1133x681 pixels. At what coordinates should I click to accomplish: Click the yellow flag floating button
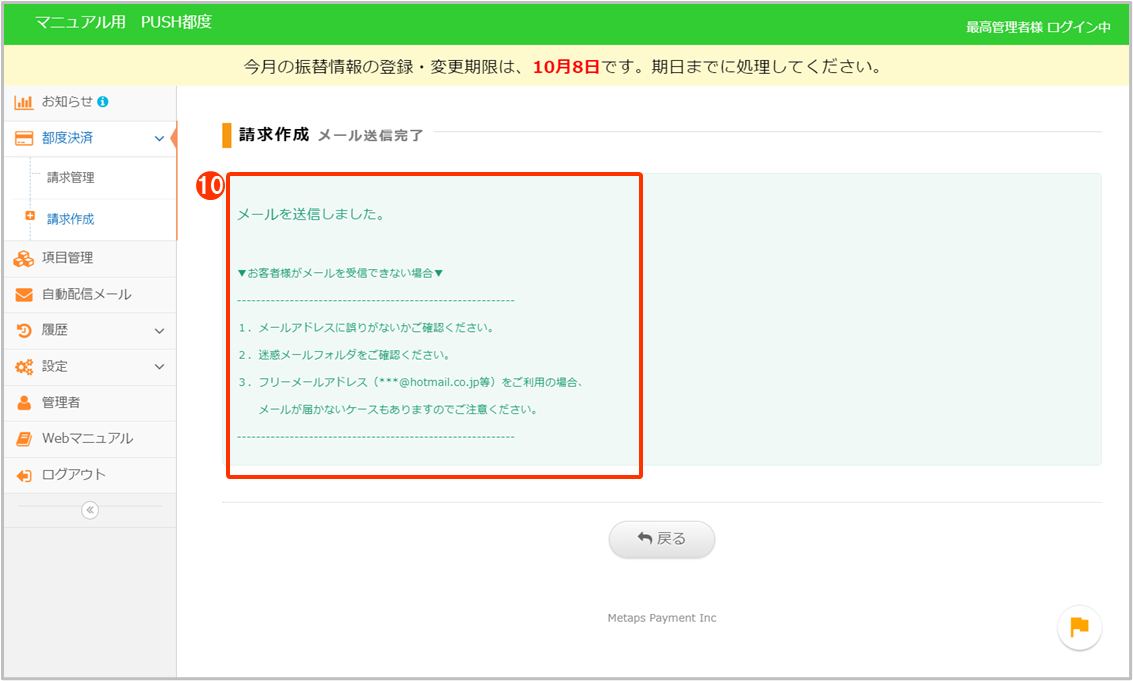click(1079, 628)
